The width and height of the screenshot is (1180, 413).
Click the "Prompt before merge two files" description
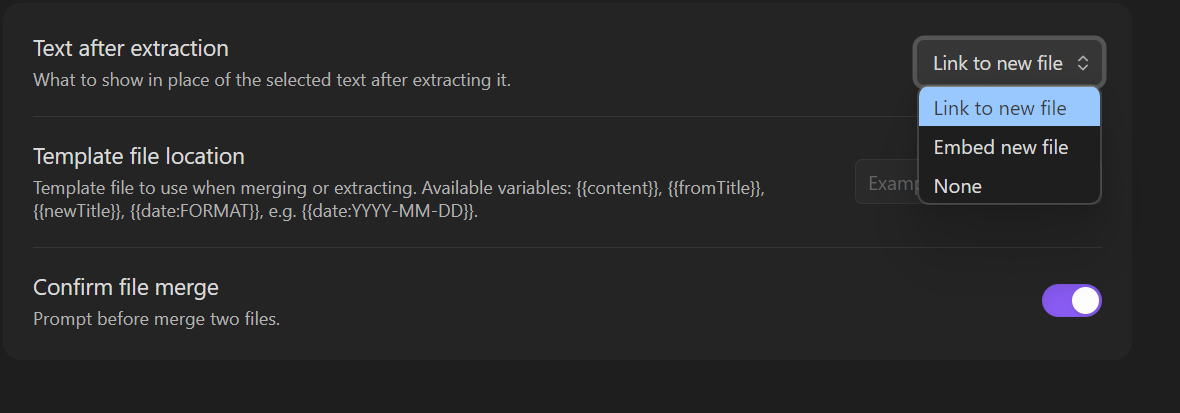coord(156,320)
